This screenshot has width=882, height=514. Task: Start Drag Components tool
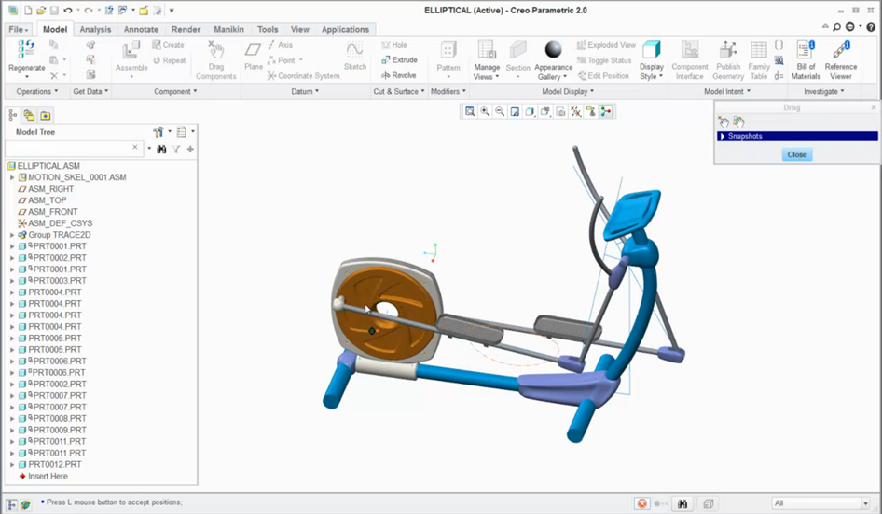tap(216, 60)
